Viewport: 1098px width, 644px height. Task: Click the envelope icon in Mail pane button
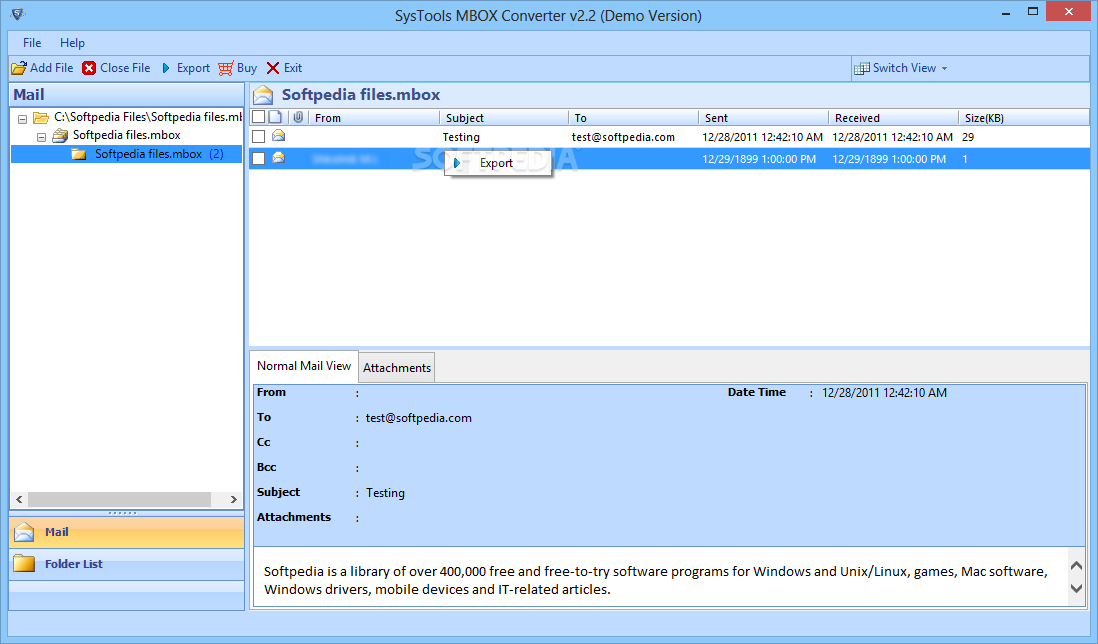24,532
